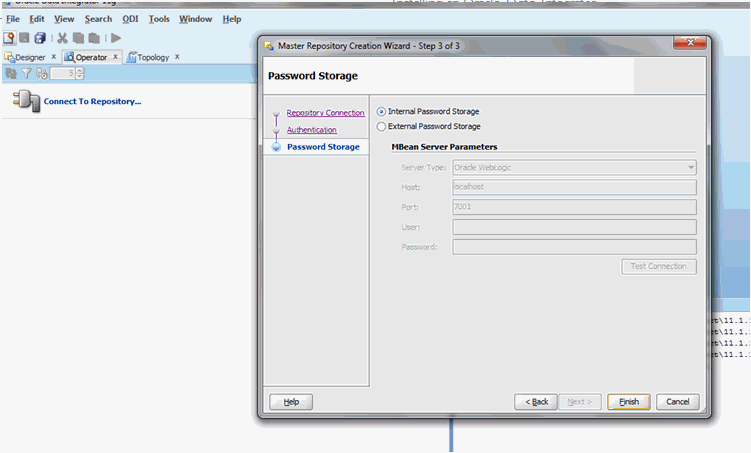Image resolution: width=751 pixels, height=453 pixels.
Task: Click the MBean Server Parameters heading
Action: point(444,147)
